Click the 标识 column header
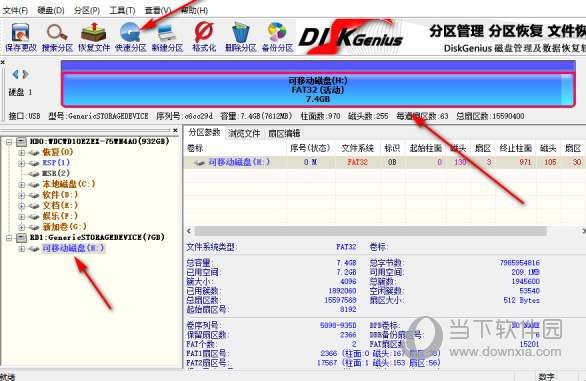The width and height of the screenshot is (586, 381). (392, 148)
